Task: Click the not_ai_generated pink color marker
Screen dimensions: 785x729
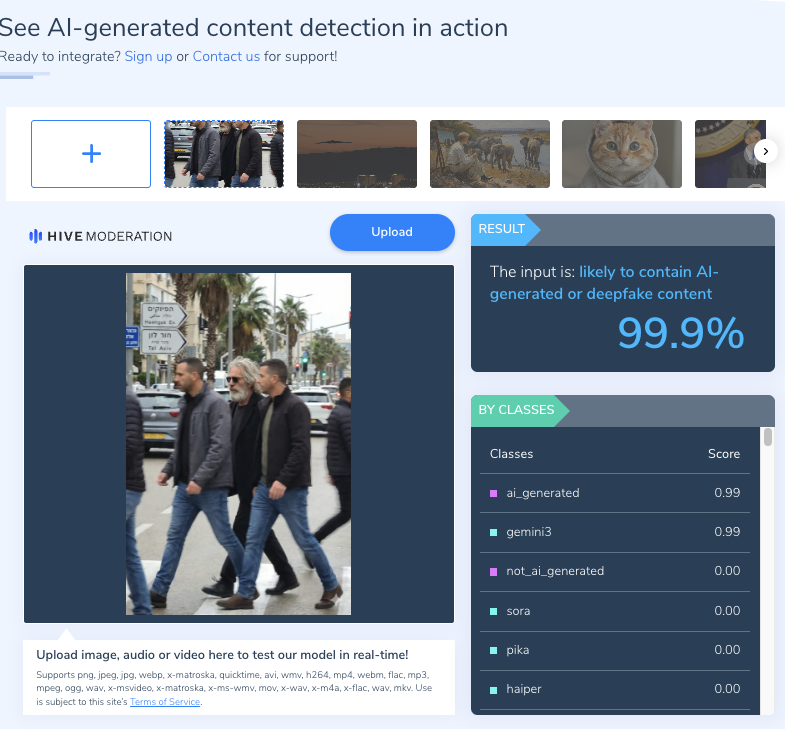Action: 493,571
